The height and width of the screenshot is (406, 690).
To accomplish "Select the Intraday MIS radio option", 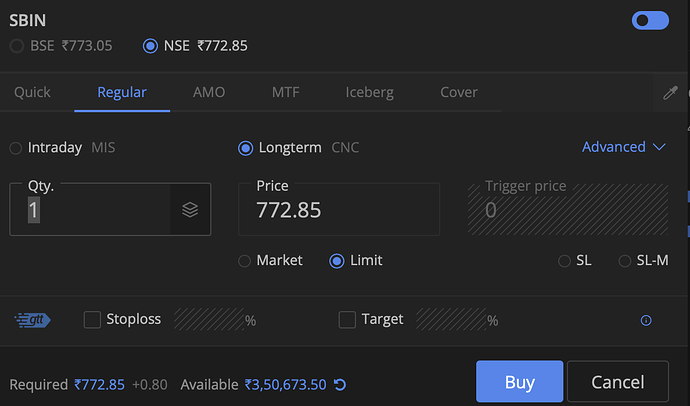I will coord(16,148).
